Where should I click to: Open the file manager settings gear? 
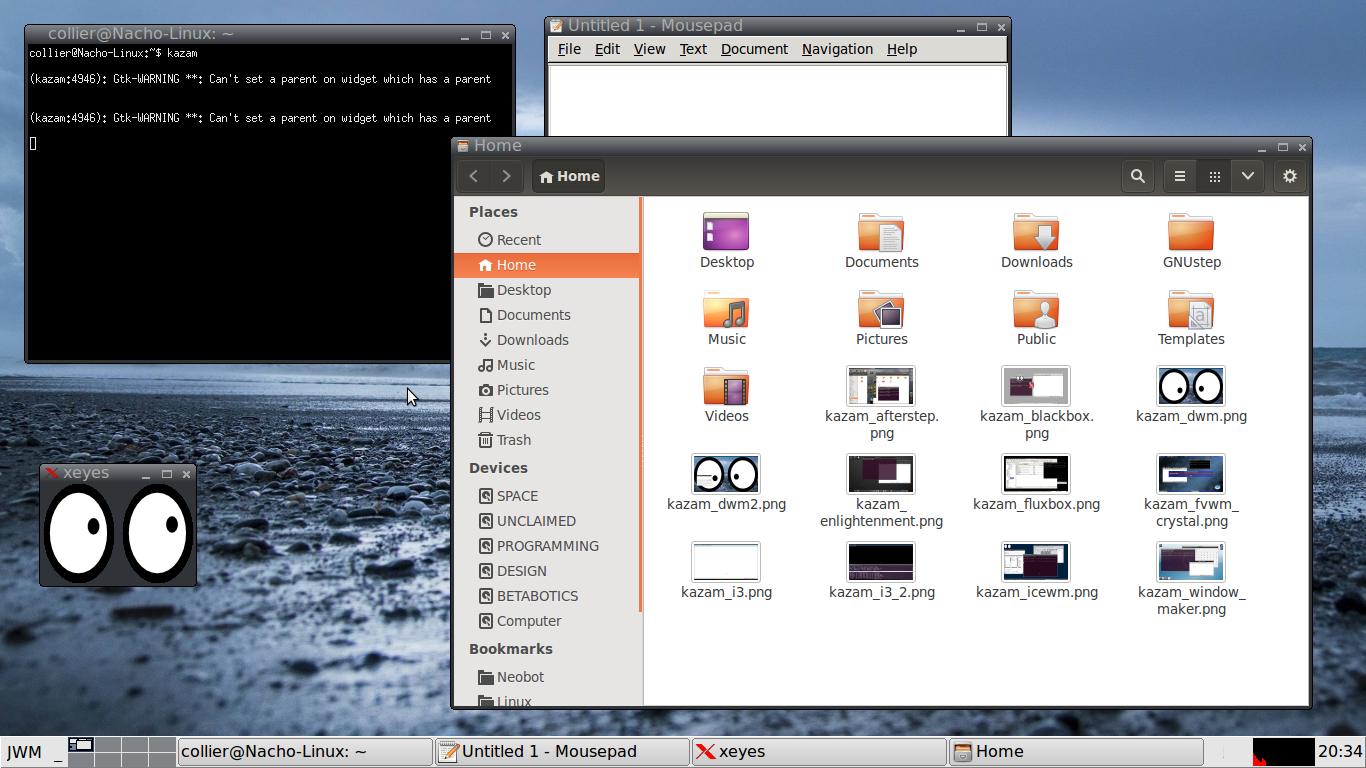point(1289,176)
